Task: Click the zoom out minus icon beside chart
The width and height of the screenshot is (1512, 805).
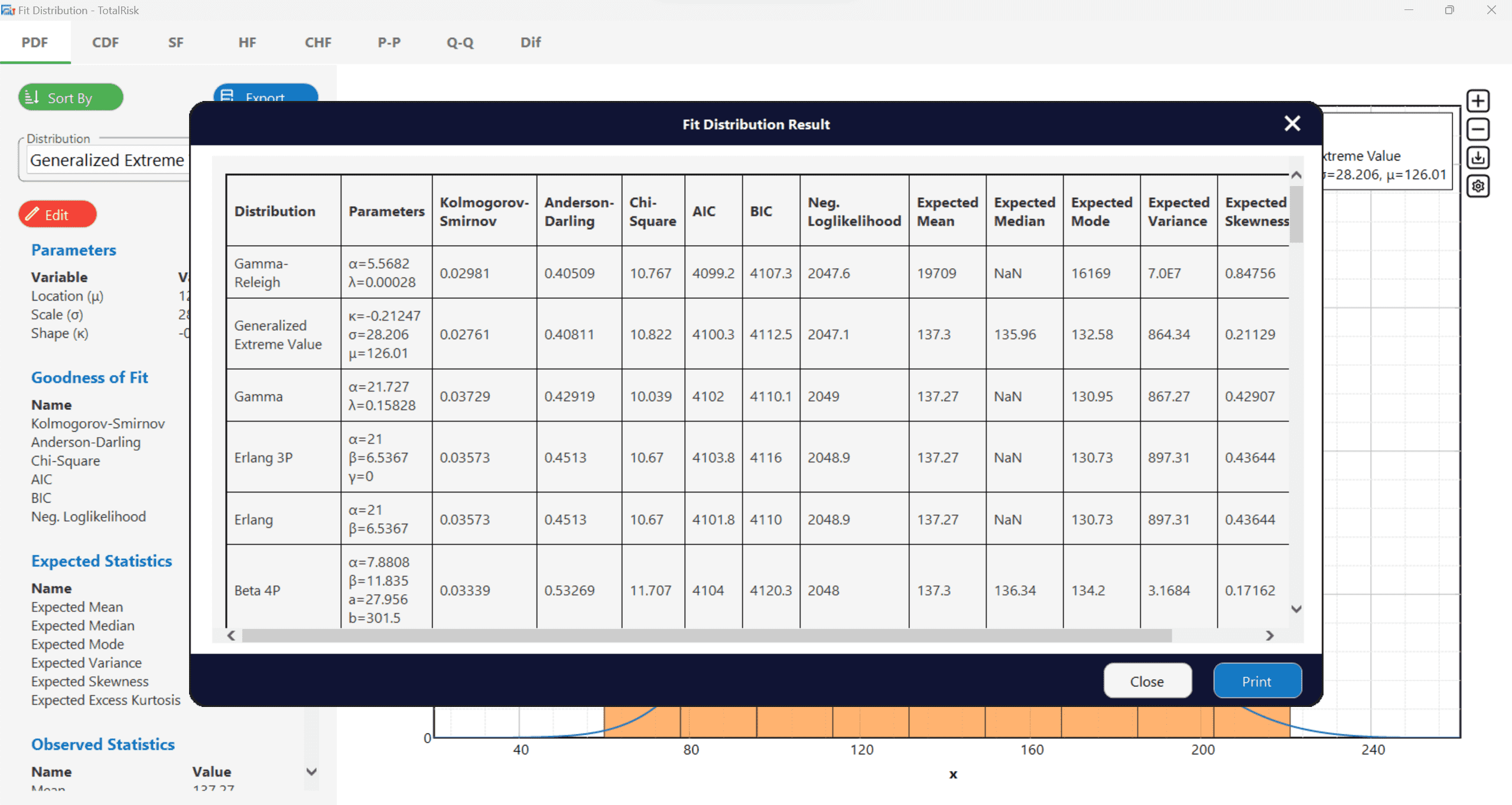Action: [1478, 129]
